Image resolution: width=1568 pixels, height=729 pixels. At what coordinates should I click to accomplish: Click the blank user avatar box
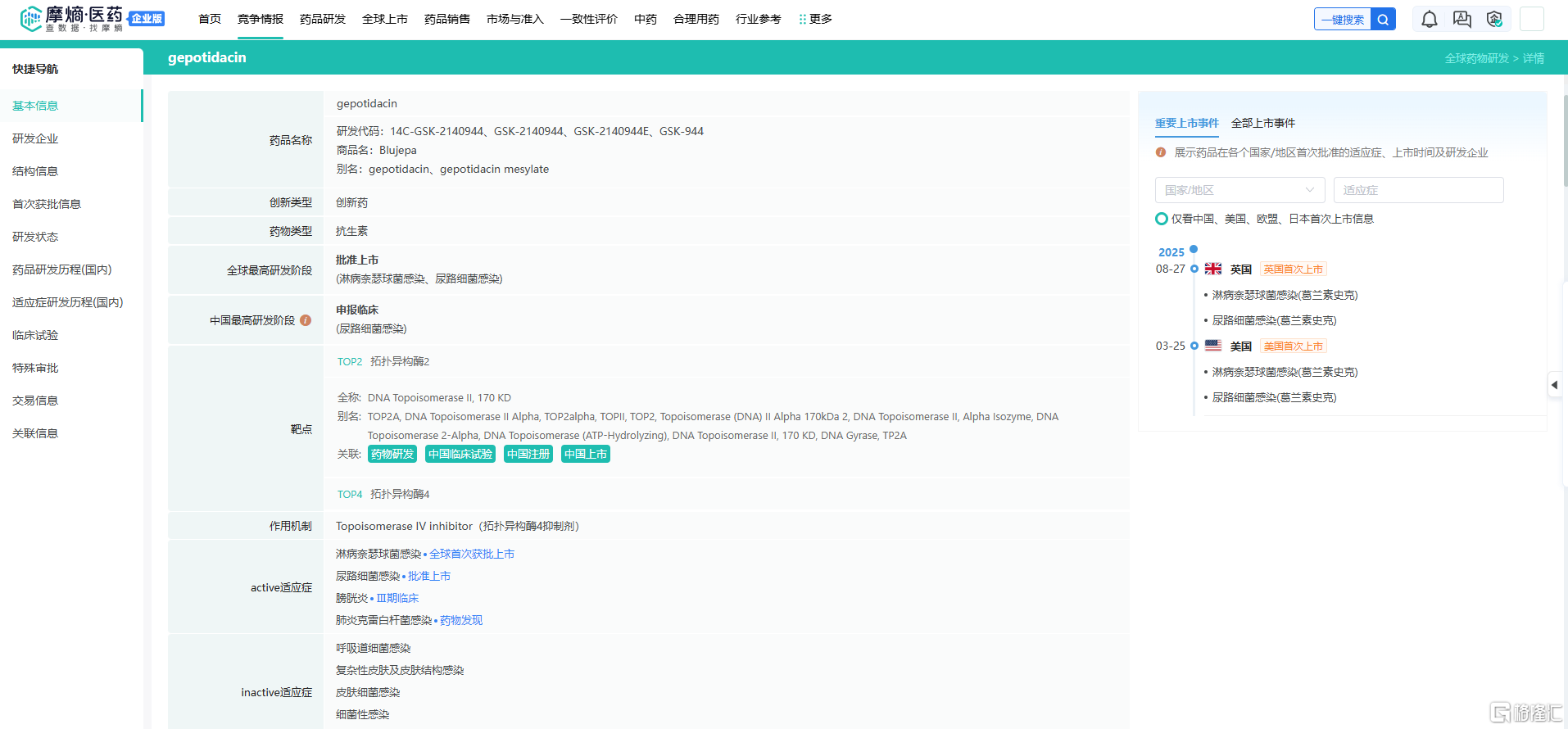point(1532,19)
